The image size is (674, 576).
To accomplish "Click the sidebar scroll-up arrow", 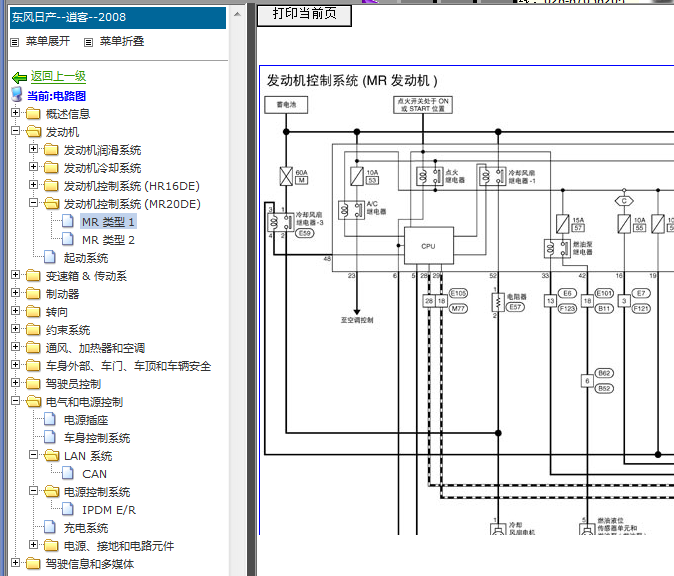I will (x=237, y=14).
